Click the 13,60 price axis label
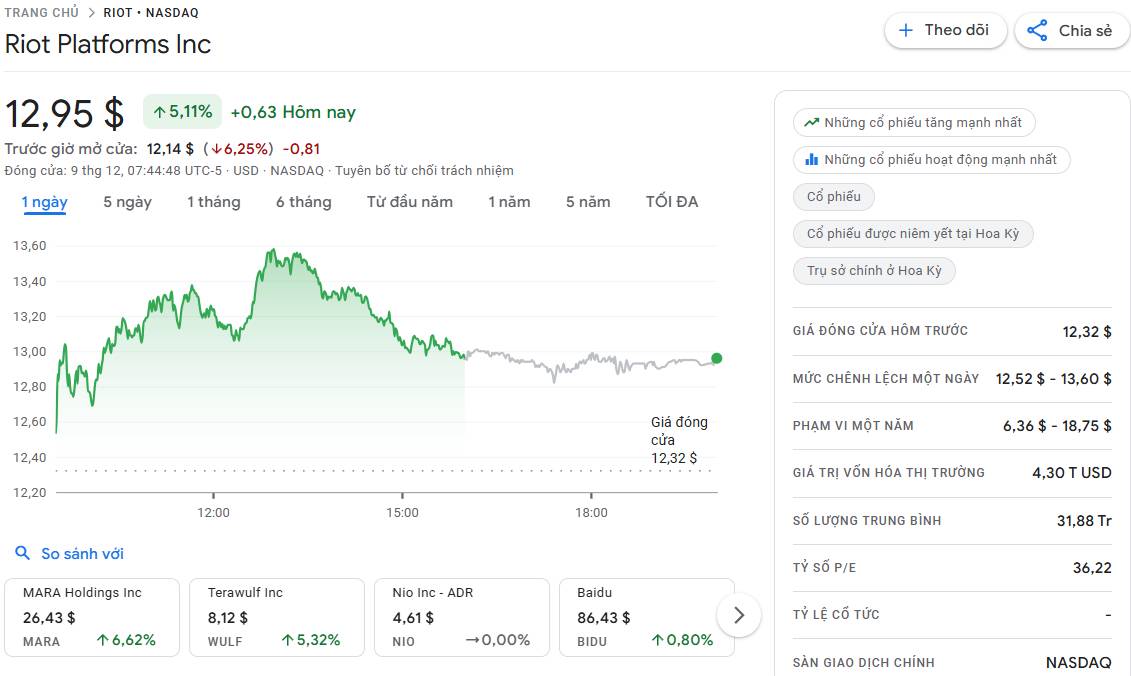 coord(30,246)
